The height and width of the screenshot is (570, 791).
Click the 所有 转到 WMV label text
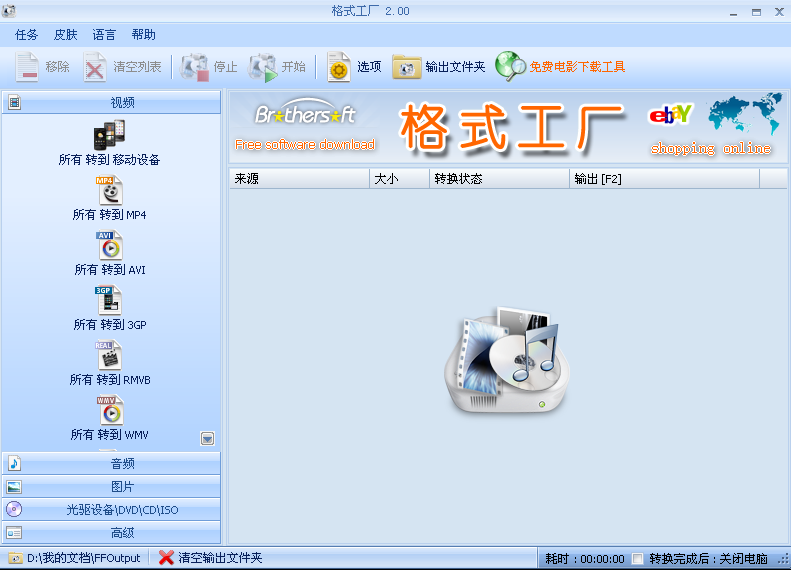point(109,435)
